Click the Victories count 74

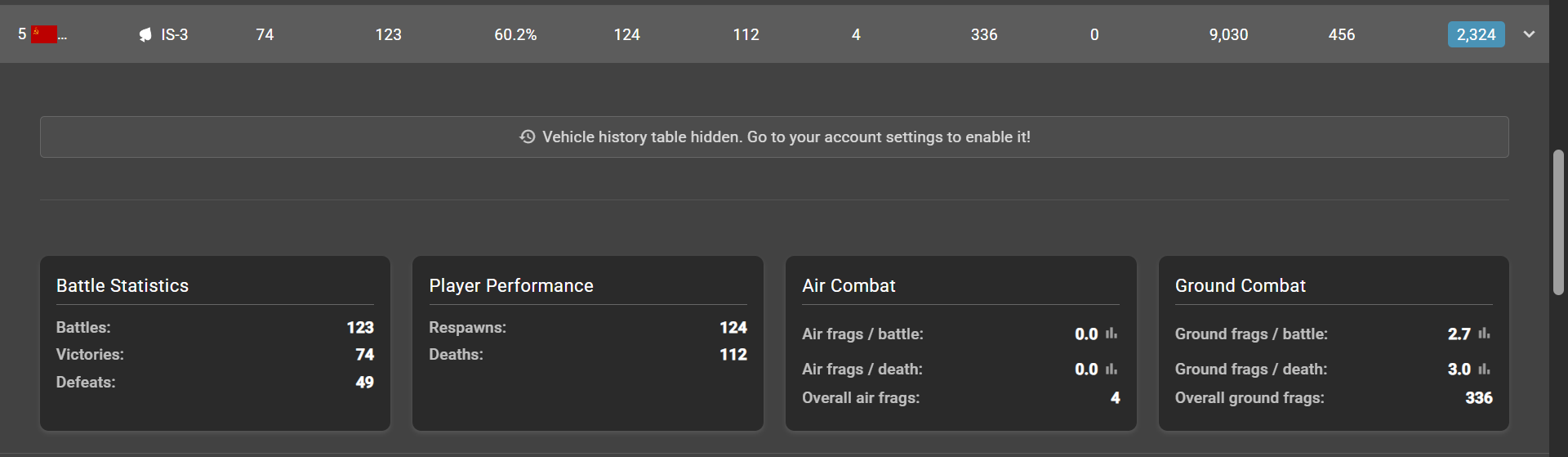(x=364, y=354)
